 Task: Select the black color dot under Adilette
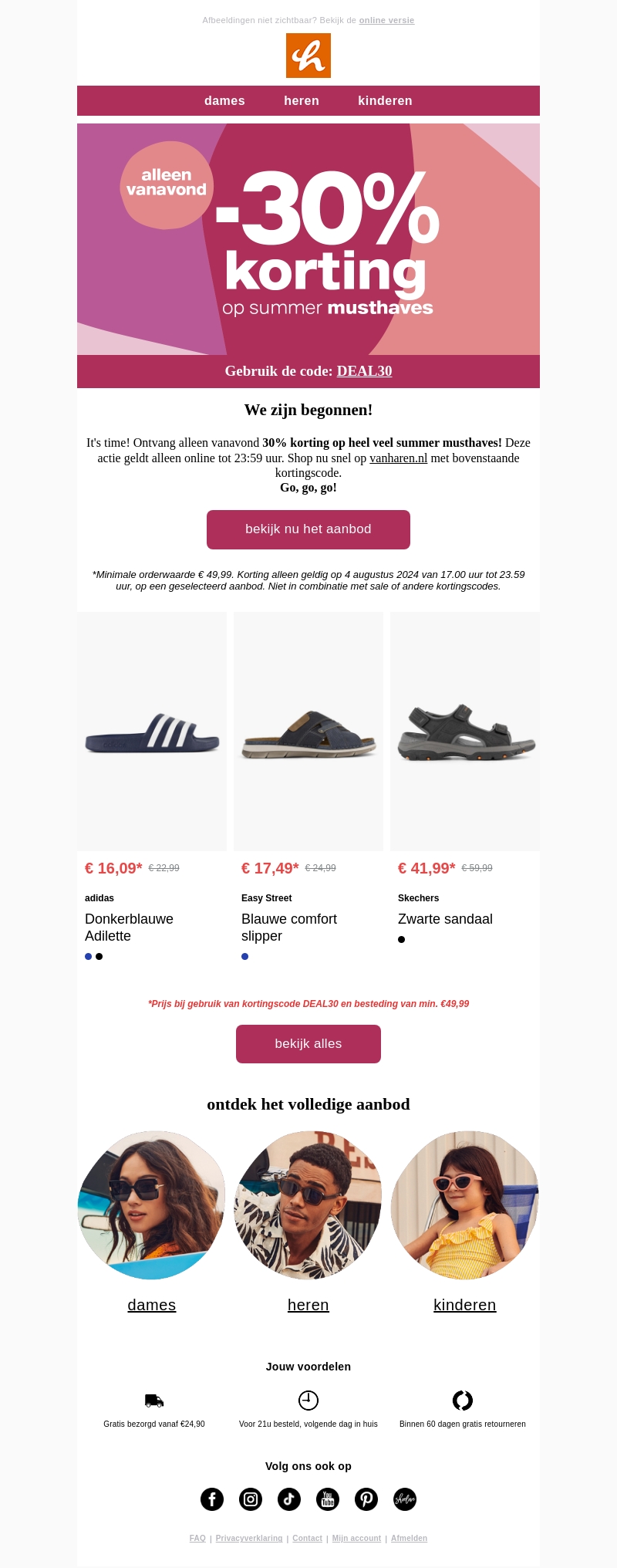pyautogui.click(x=99, y=957)
